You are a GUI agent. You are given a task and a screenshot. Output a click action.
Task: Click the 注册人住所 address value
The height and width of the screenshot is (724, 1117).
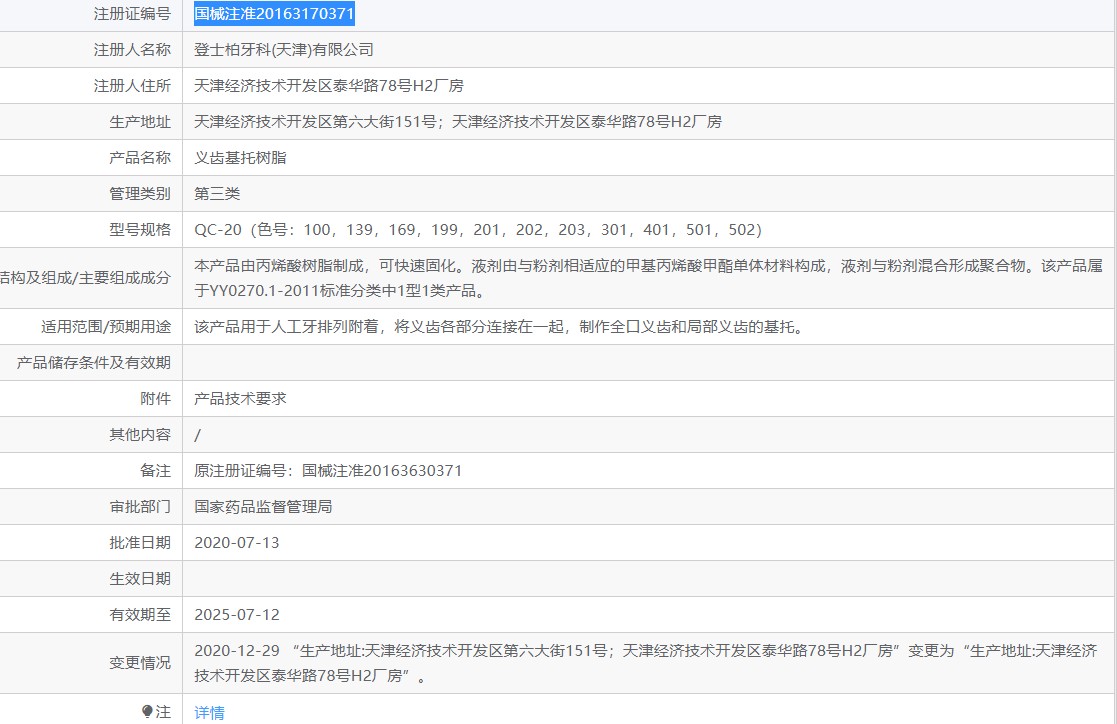coord(328,86)
